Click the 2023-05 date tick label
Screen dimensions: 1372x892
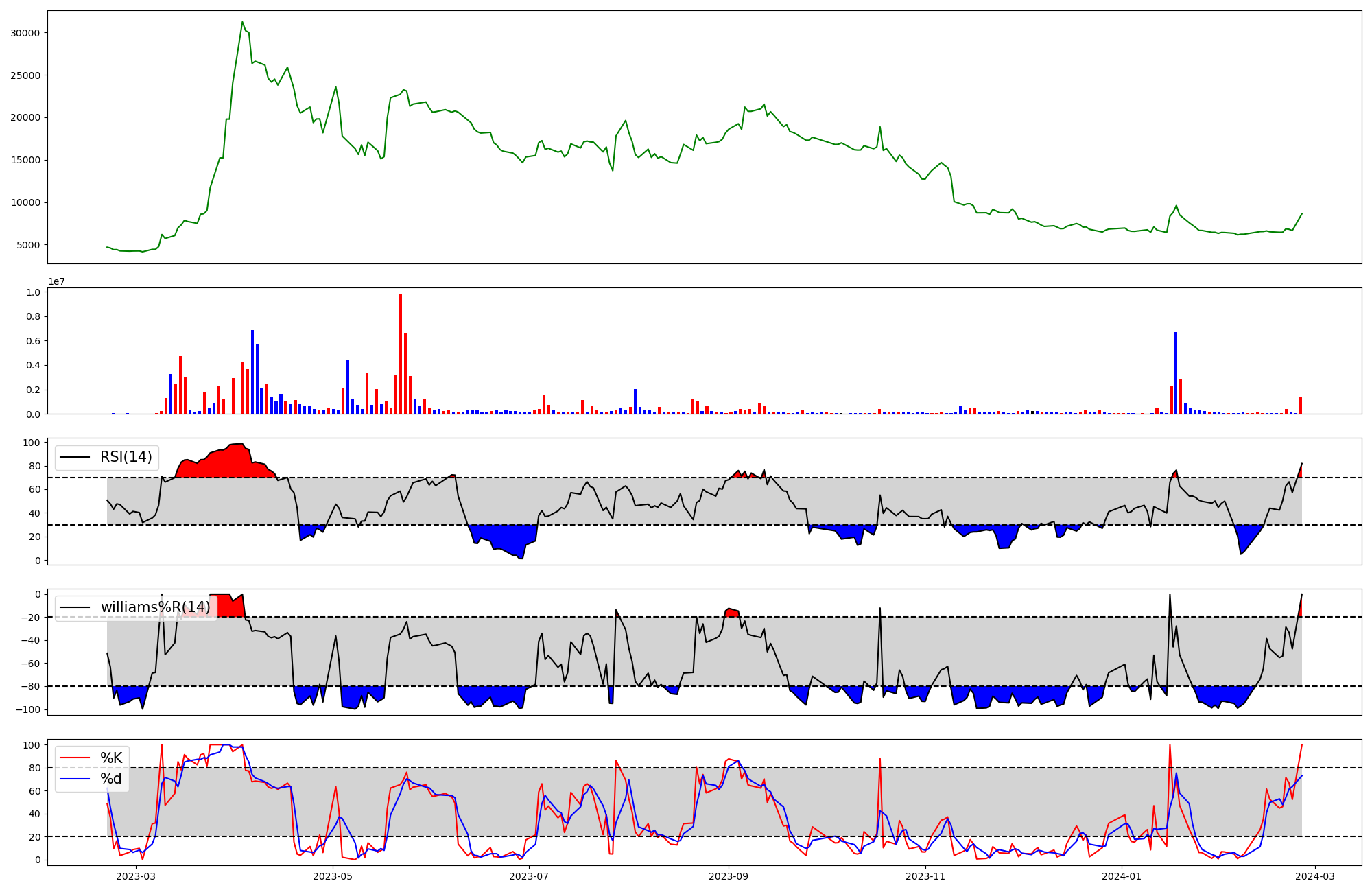333,876
